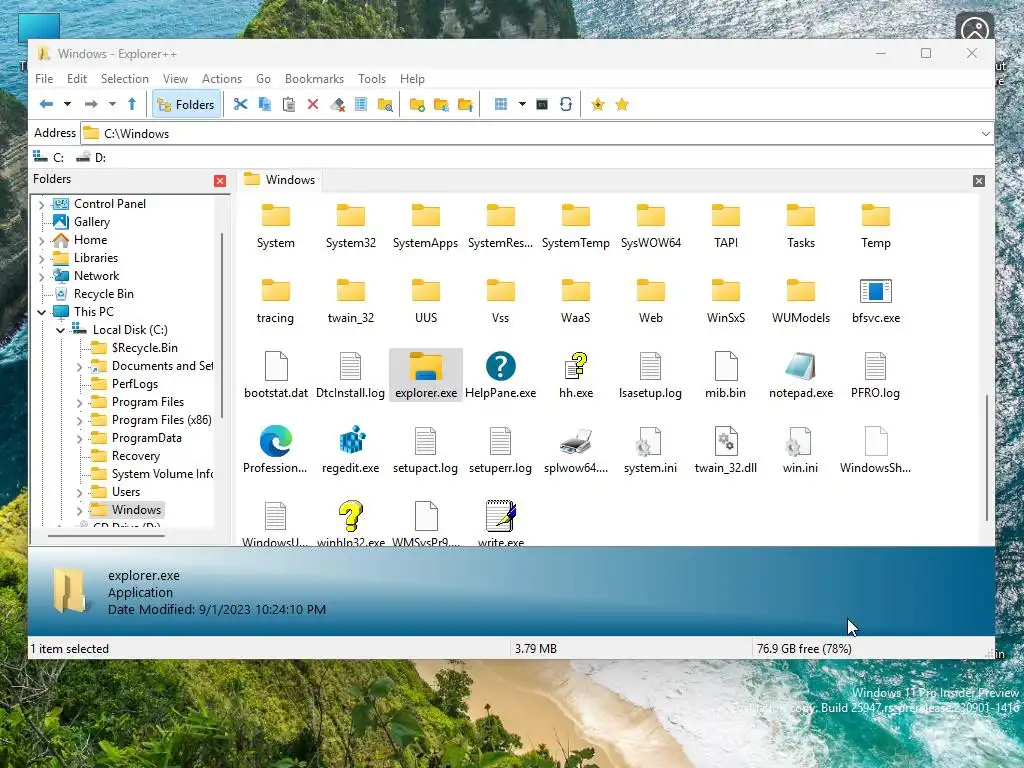Image resolution: width=1024 pixels, height=768 pixels.
Task: Collapse the This PC tree node
Action: [x=41, y=312]
